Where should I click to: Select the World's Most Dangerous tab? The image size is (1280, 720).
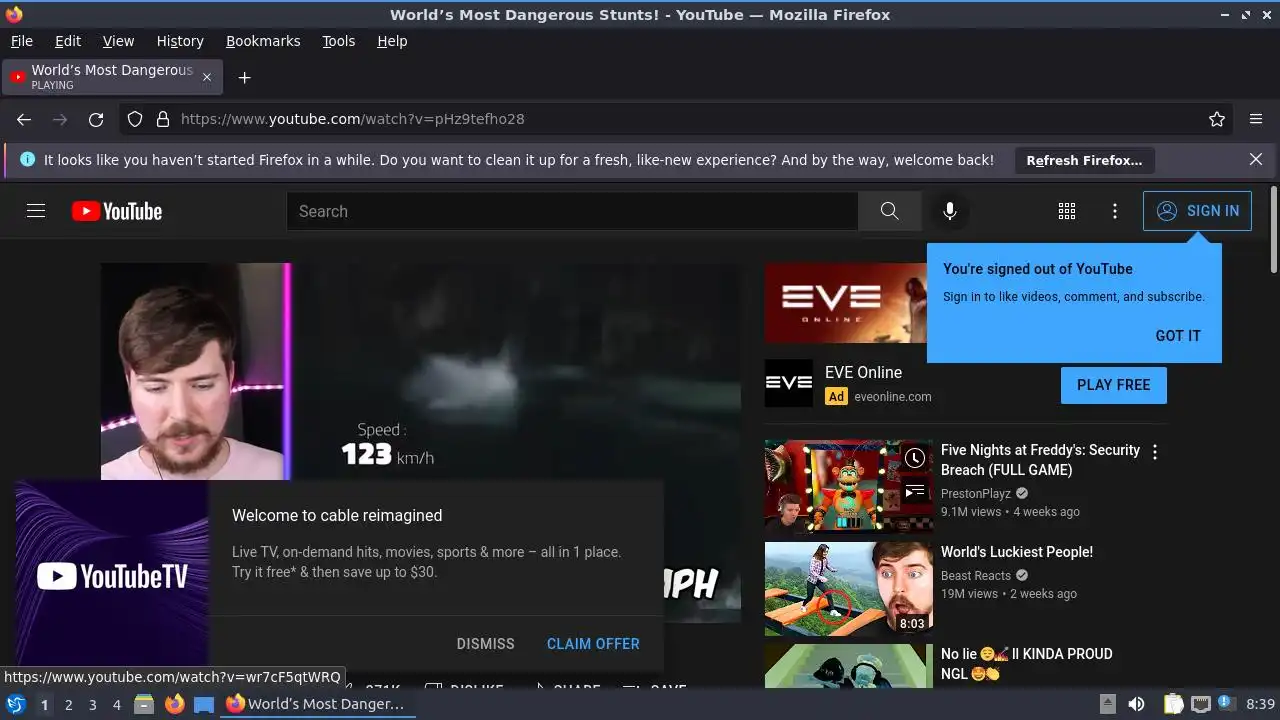pos(112,77)
